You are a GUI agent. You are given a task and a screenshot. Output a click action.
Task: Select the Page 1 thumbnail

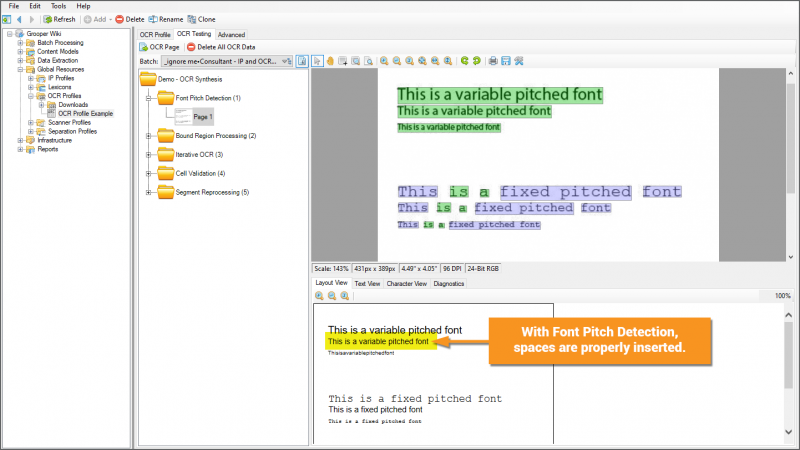pyautogui.click(x=190, y=116)
